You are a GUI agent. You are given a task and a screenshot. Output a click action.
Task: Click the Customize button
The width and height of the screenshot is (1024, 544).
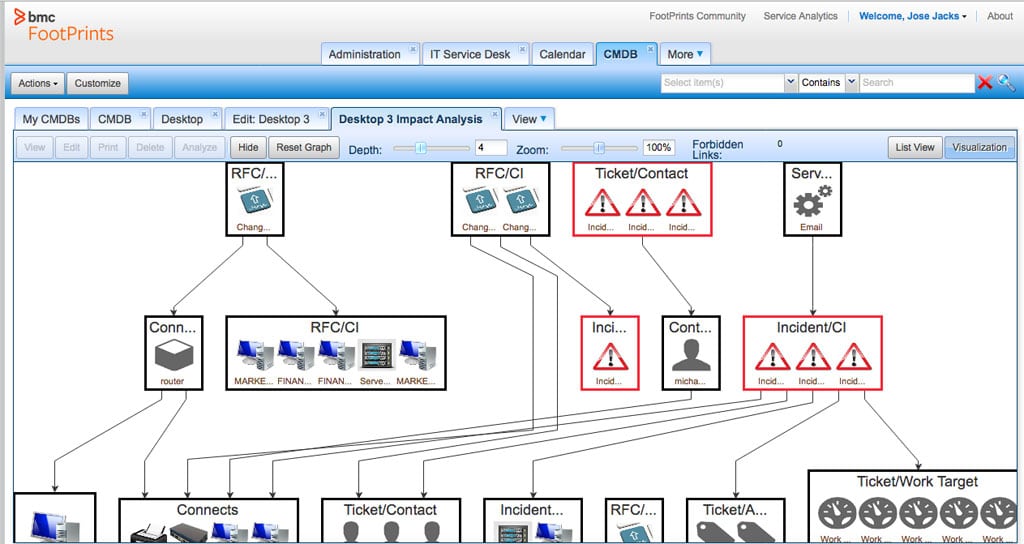point(97,83)
